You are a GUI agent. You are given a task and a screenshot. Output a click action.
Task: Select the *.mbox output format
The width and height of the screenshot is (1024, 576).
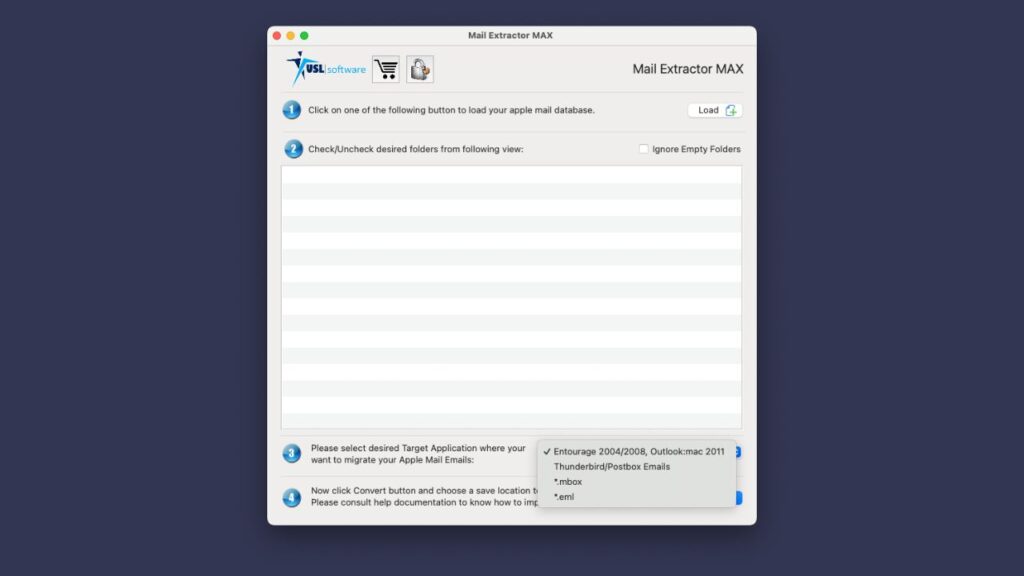point(569,481)
